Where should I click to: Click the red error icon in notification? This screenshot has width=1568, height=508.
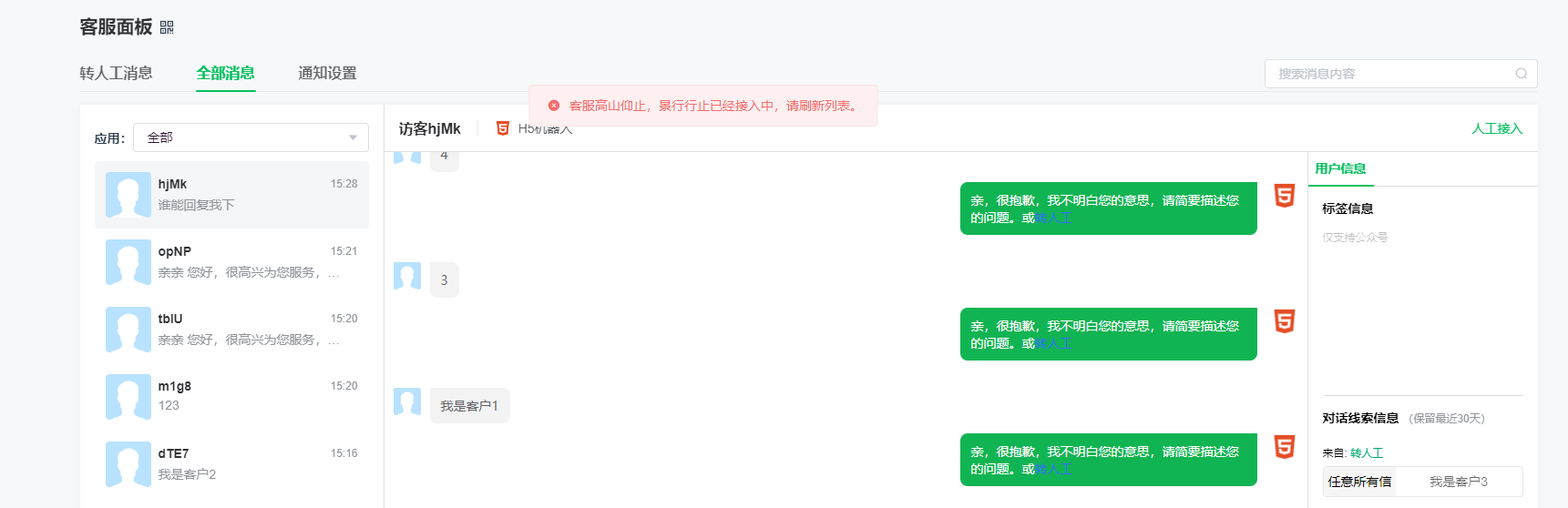[x=553, y=106]
